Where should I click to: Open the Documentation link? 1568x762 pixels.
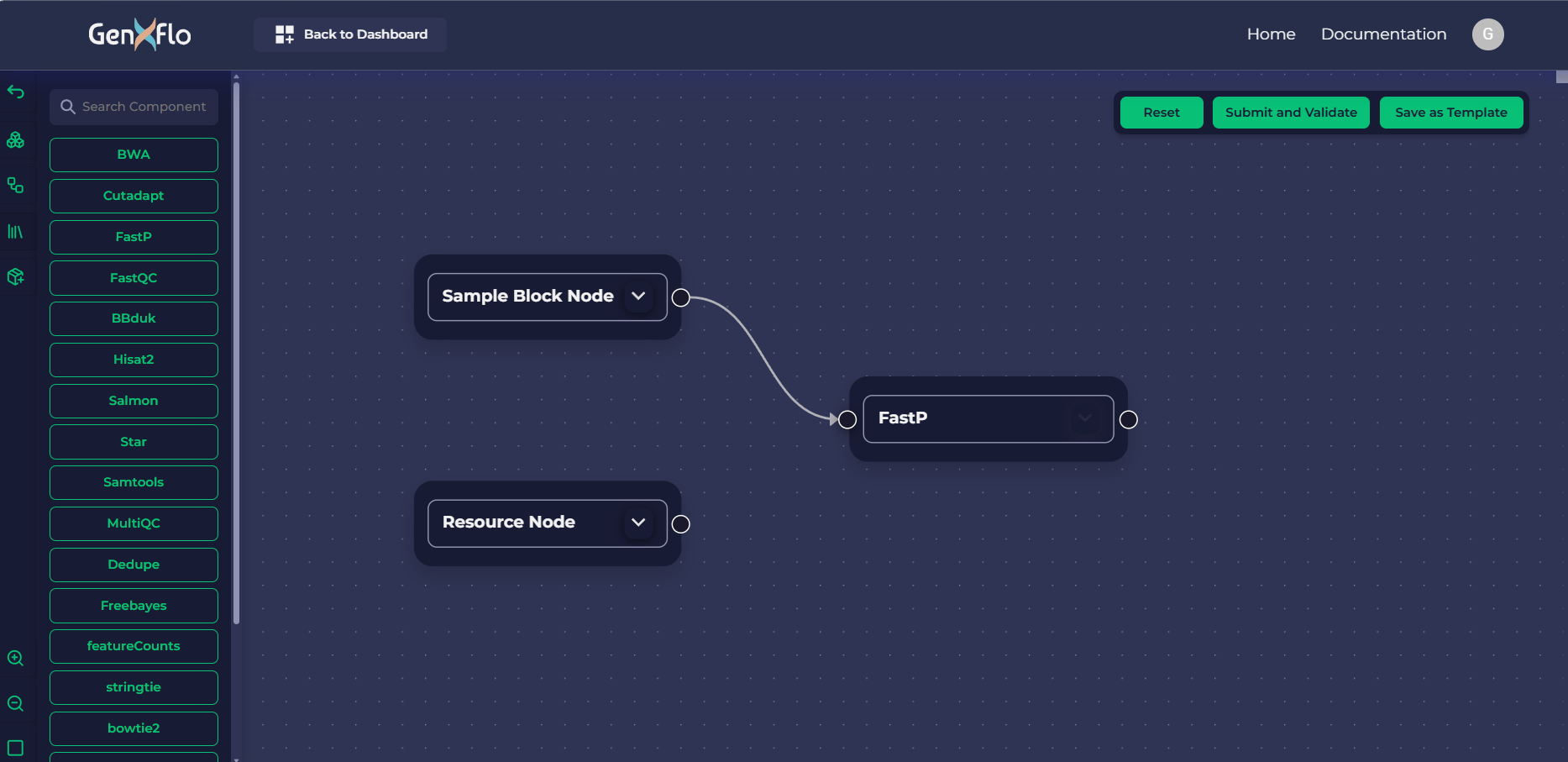tap(1383, 34)
